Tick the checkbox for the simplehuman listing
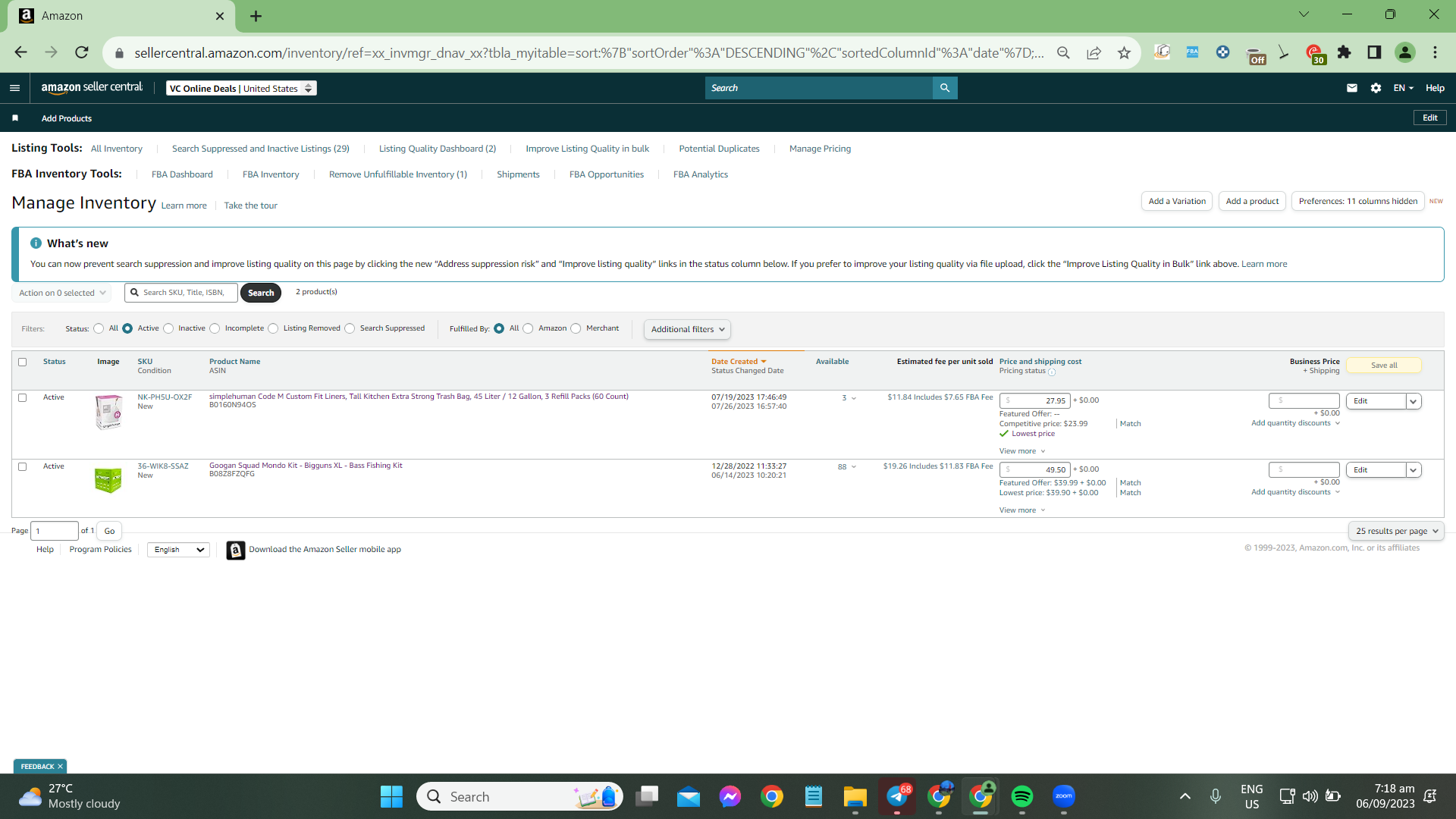The height and width of the screenshot is (819, 1456). [23, 398]
